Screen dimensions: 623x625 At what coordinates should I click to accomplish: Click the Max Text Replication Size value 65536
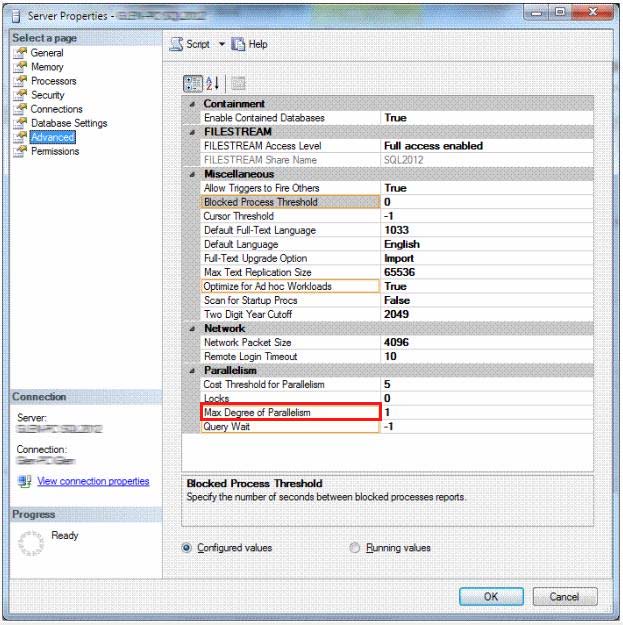click(399, 272)
